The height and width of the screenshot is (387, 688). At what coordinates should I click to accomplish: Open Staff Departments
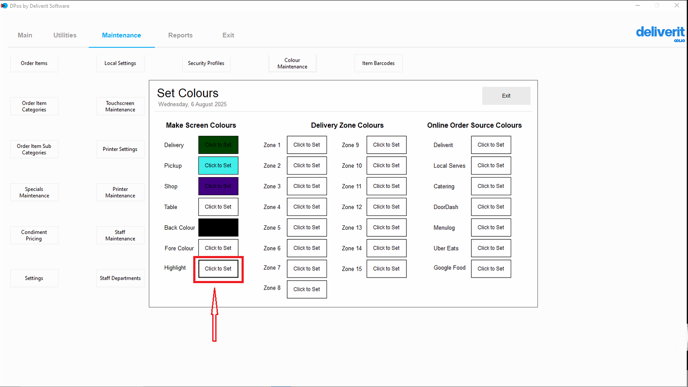(x=120, y=278)
